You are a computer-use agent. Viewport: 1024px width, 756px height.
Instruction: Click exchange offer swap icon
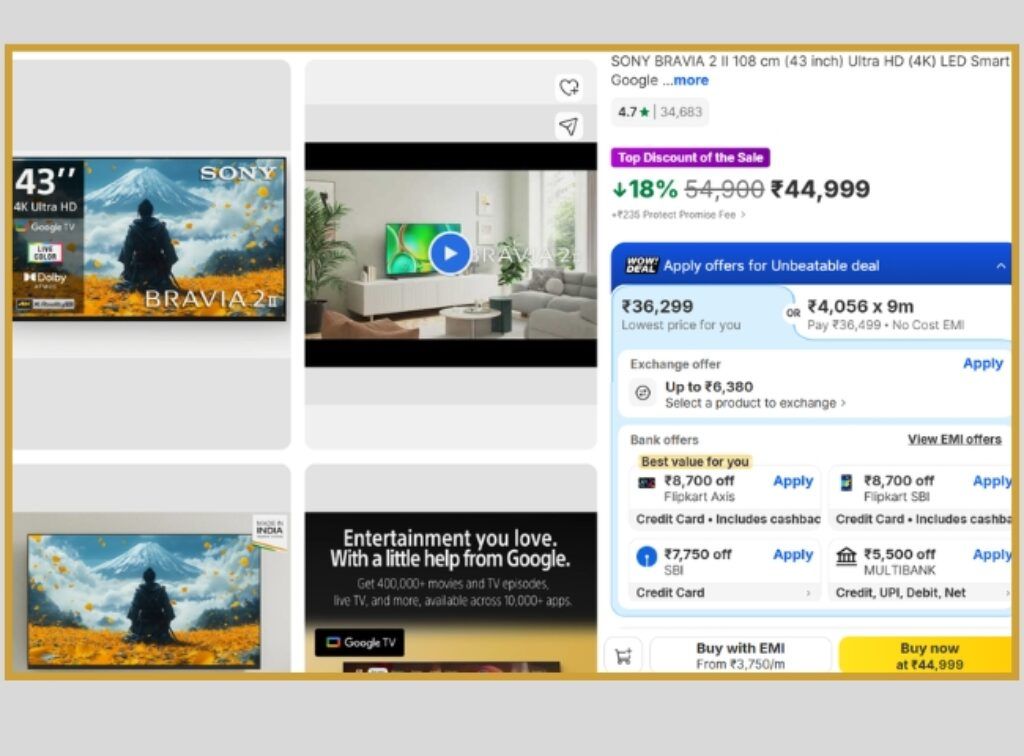pyautogui.click(x=643, y=392)
